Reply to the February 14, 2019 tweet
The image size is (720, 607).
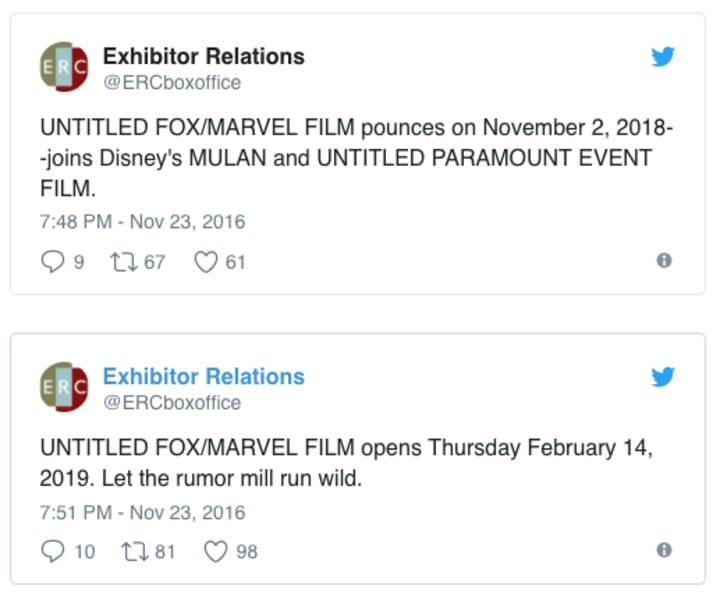pos(51,551)
